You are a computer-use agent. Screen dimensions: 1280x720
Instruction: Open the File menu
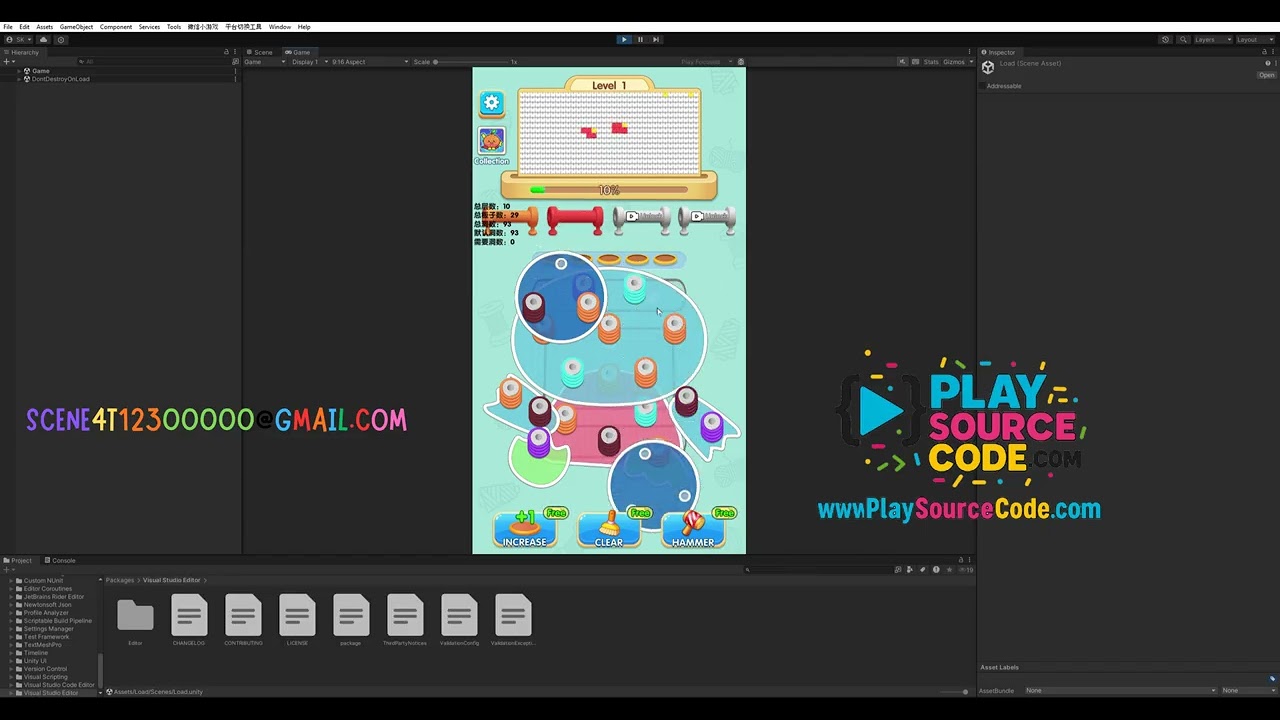(8, 27)
